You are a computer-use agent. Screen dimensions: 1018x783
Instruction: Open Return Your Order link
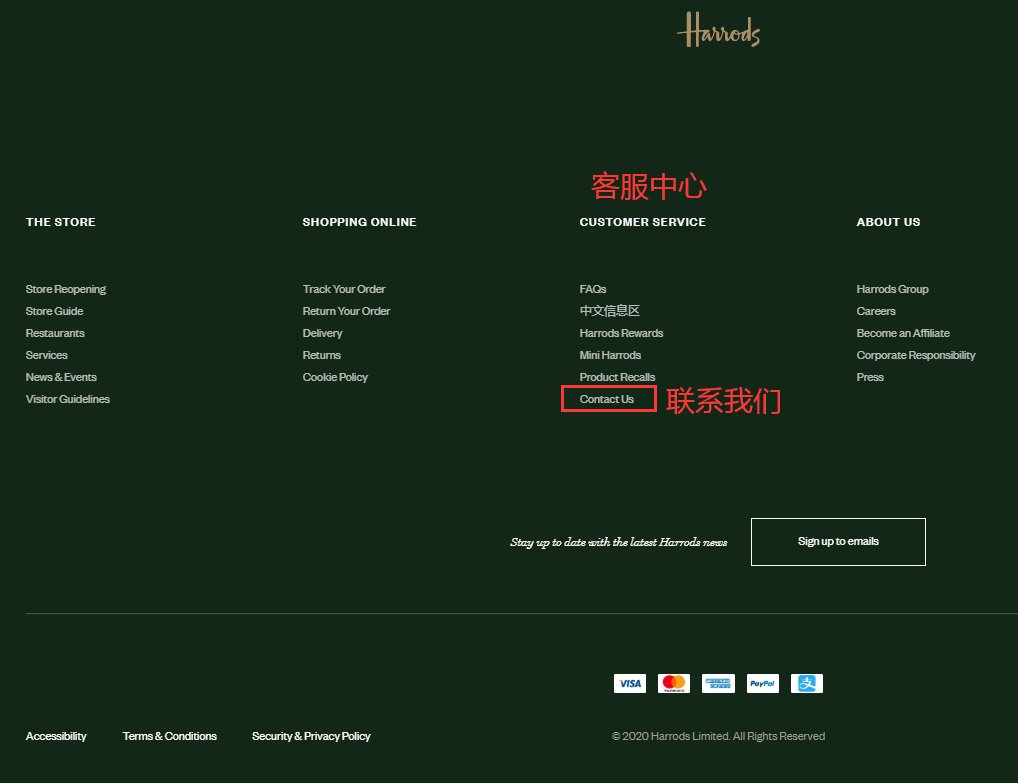[x=346, y=311]
